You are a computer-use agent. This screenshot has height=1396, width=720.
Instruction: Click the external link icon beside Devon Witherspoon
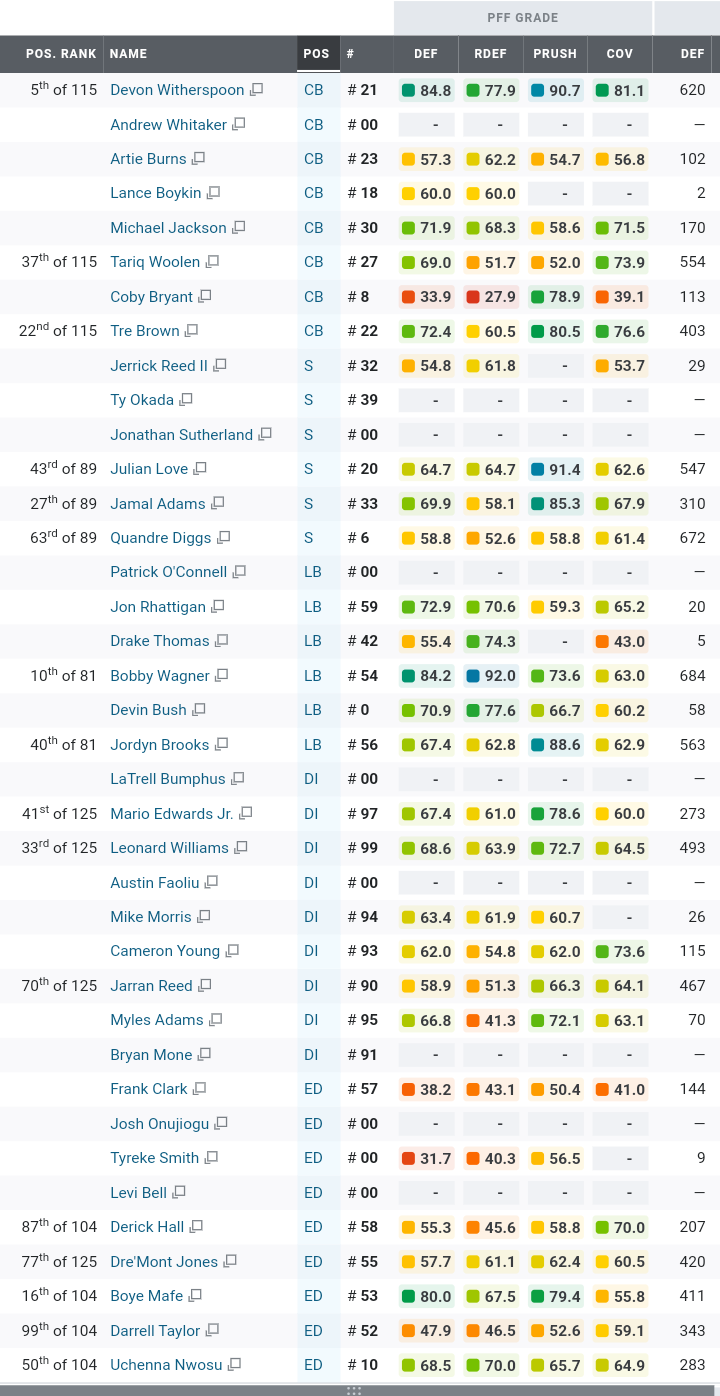tap(257, 90)
